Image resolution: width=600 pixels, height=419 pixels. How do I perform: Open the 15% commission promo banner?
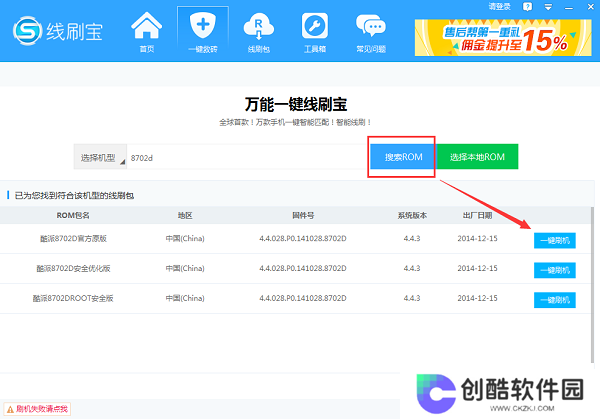(503, 38)
